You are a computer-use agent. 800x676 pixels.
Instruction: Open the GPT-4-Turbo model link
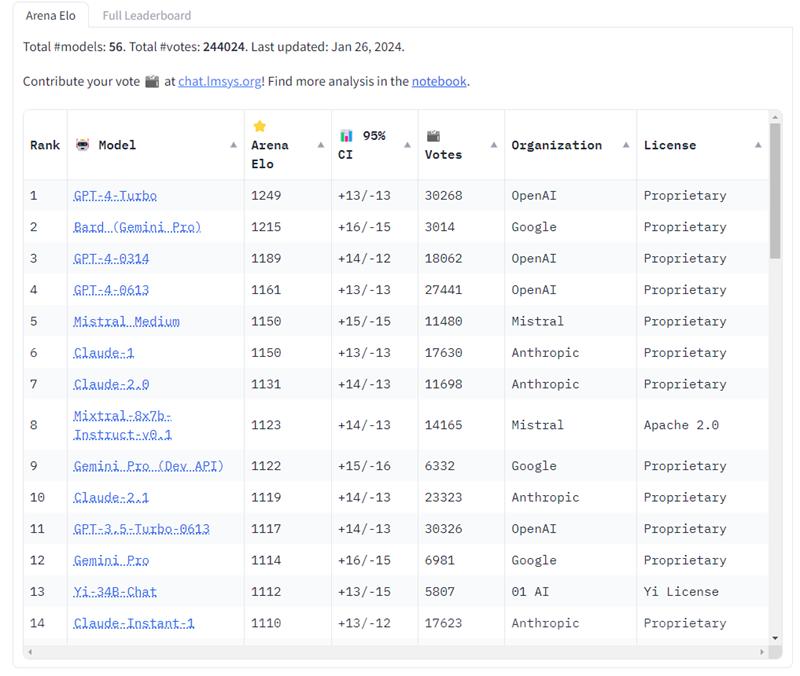tap(115, 196)
